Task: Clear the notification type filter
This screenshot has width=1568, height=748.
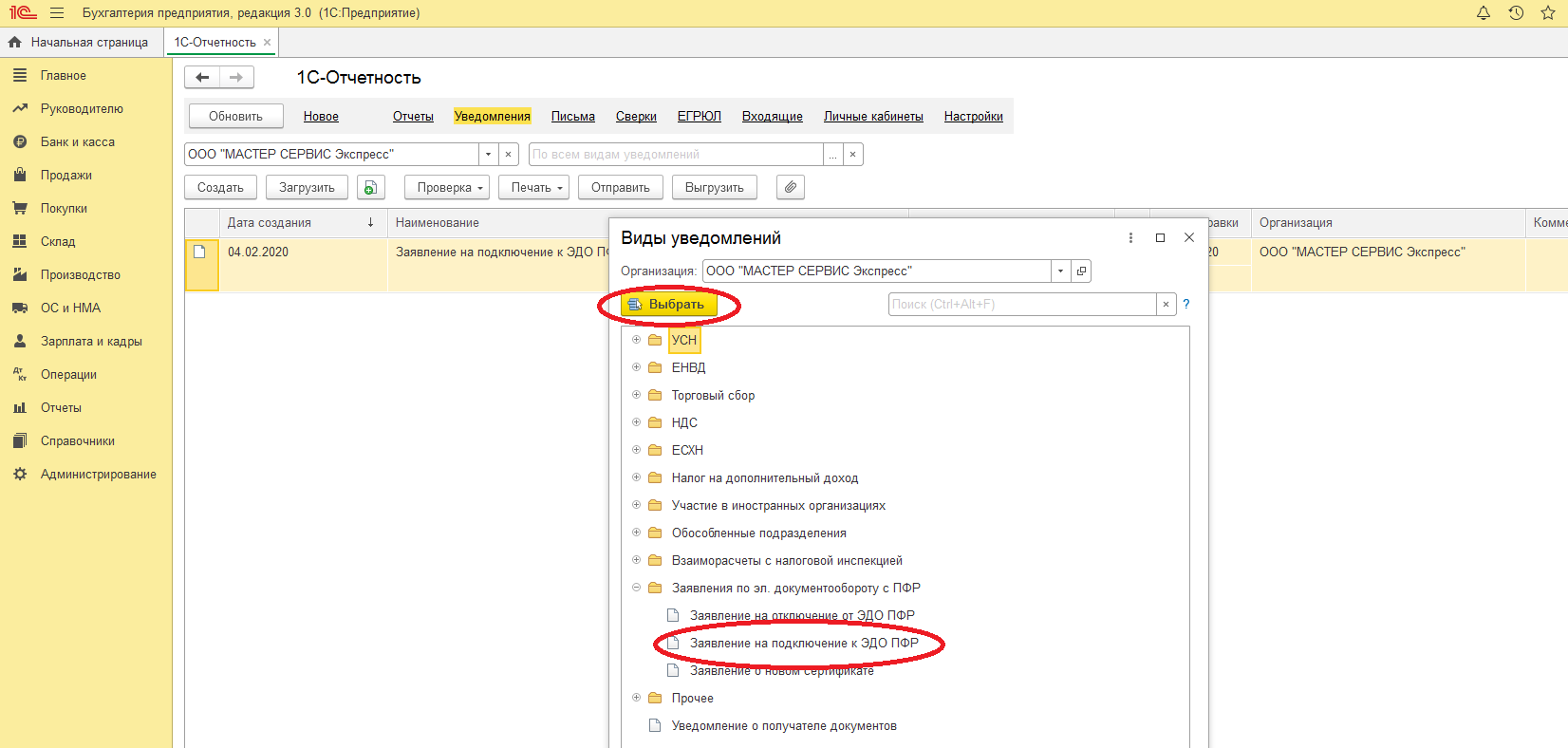Action: click(x=852, y=154)
